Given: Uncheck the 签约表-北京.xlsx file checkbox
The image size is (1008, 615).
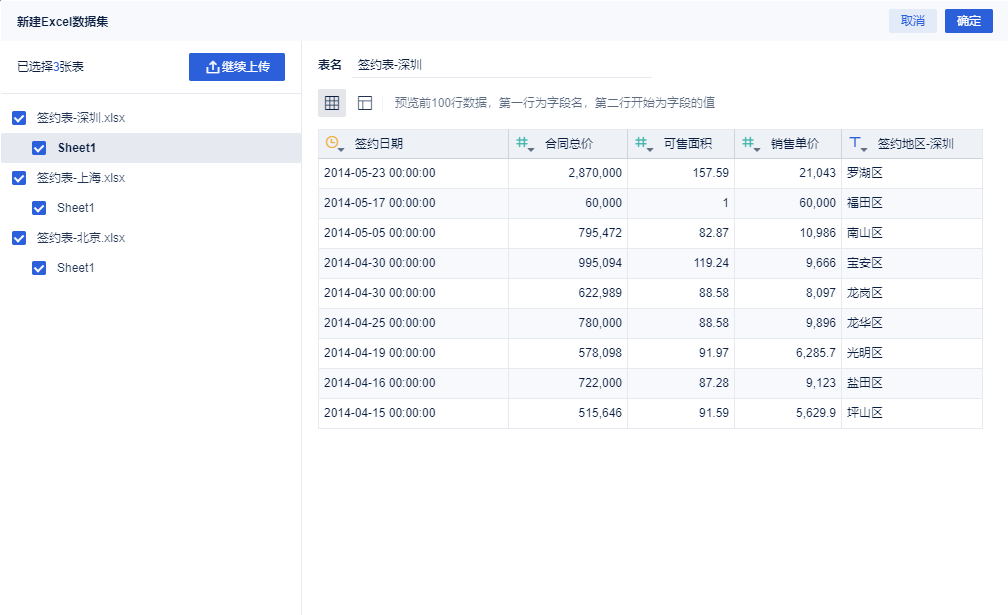Looking at the screenshot, I should [19, 238].
